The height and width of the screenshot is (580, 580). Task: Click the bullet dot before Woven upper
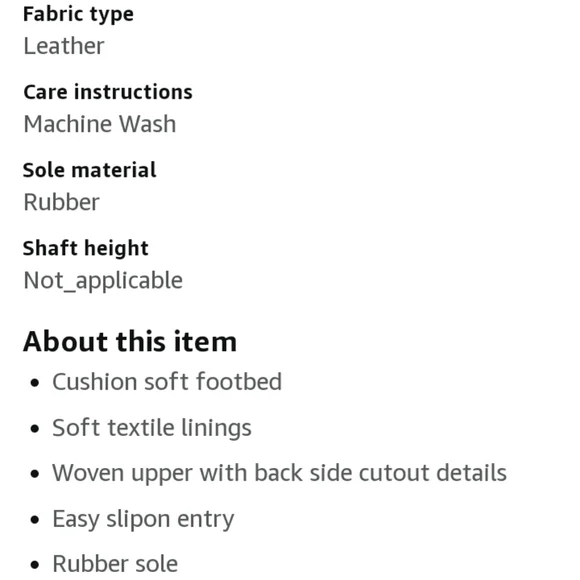[35, 474]
